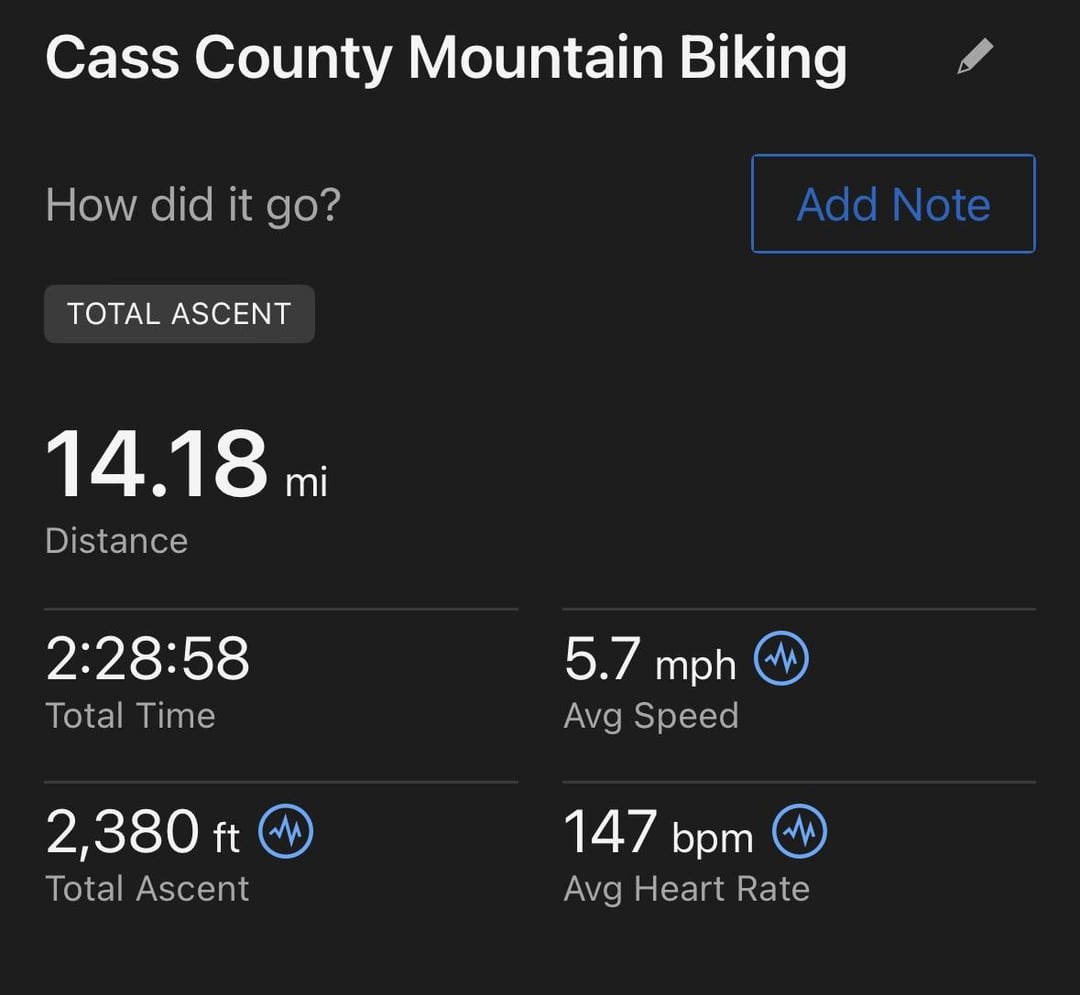This screenshot has height=995, width=1080.
Task: Click the Add Note button
Action: (893, 204)
